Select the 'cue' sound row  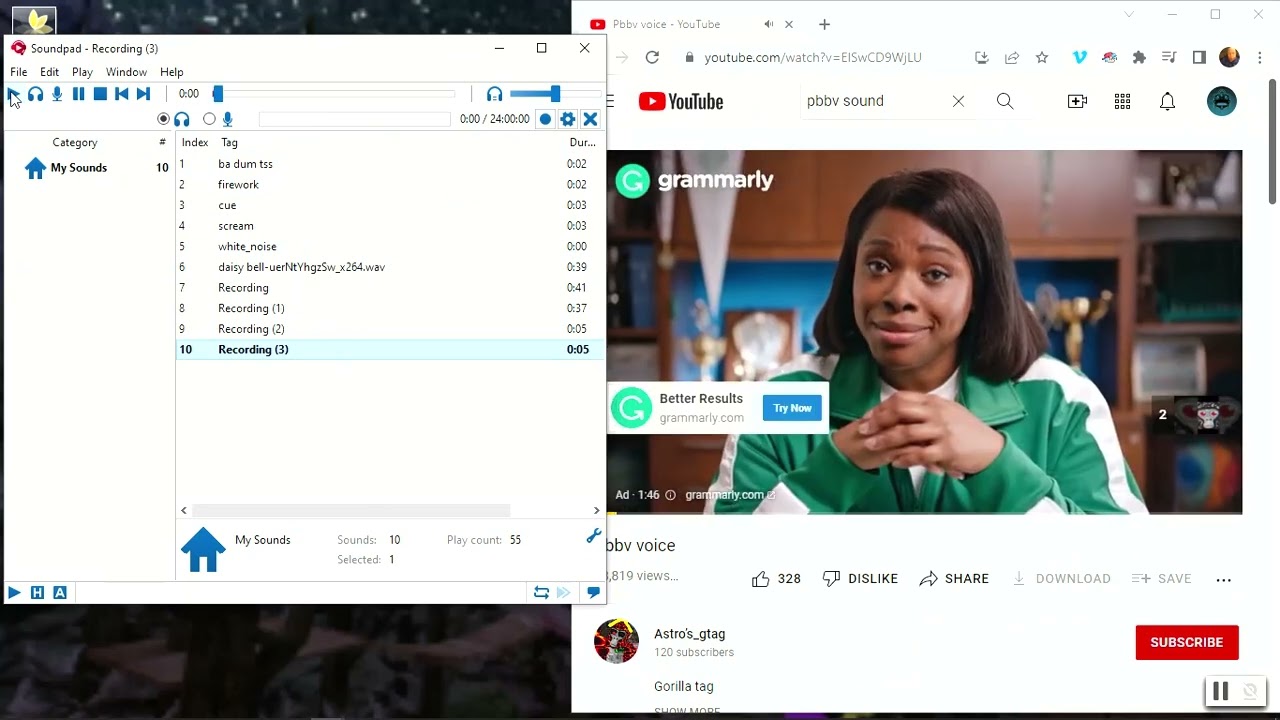pos(390,205)
